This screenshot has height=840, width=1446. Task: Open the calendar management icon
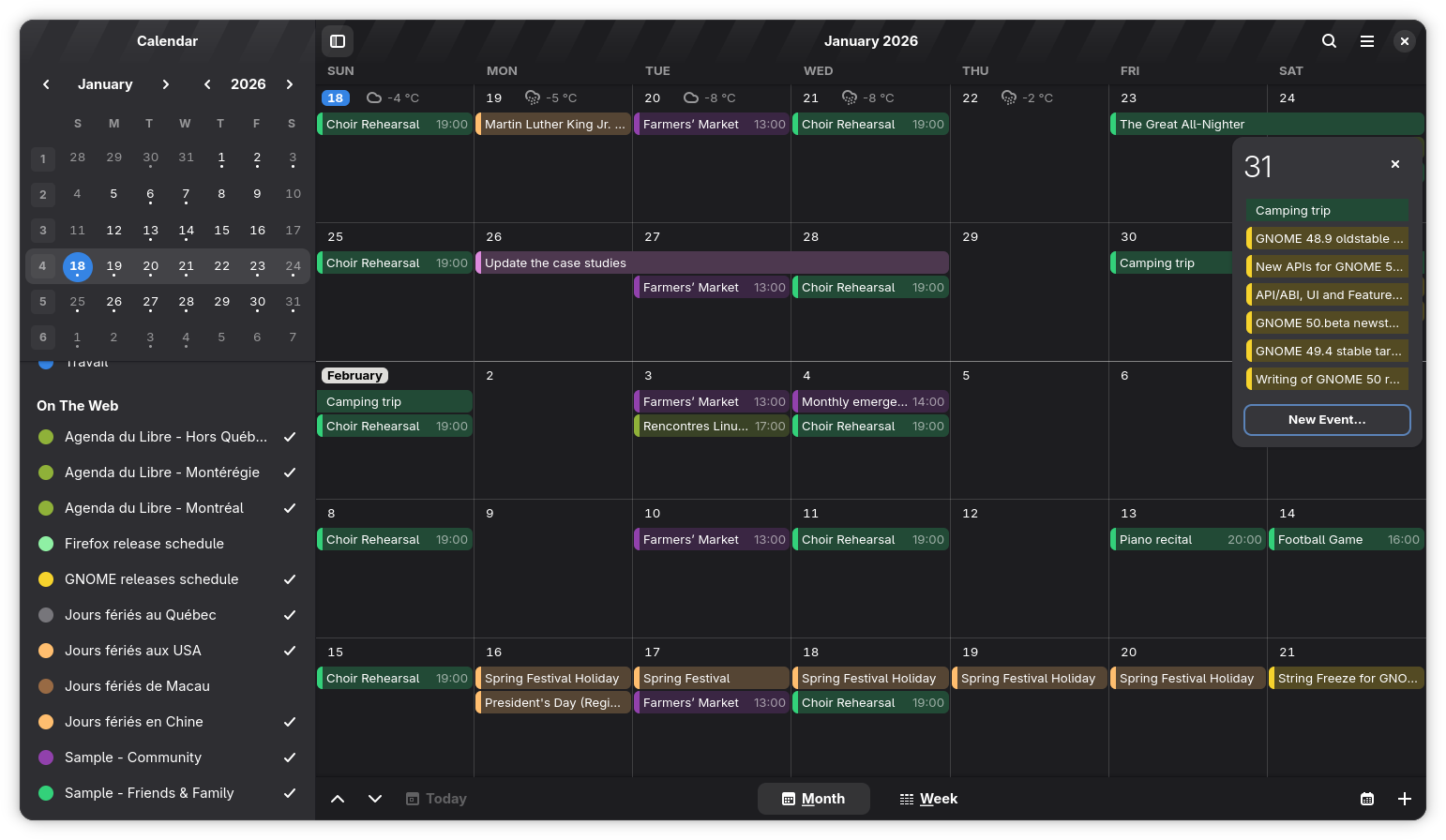click(x=1367, y=799)
